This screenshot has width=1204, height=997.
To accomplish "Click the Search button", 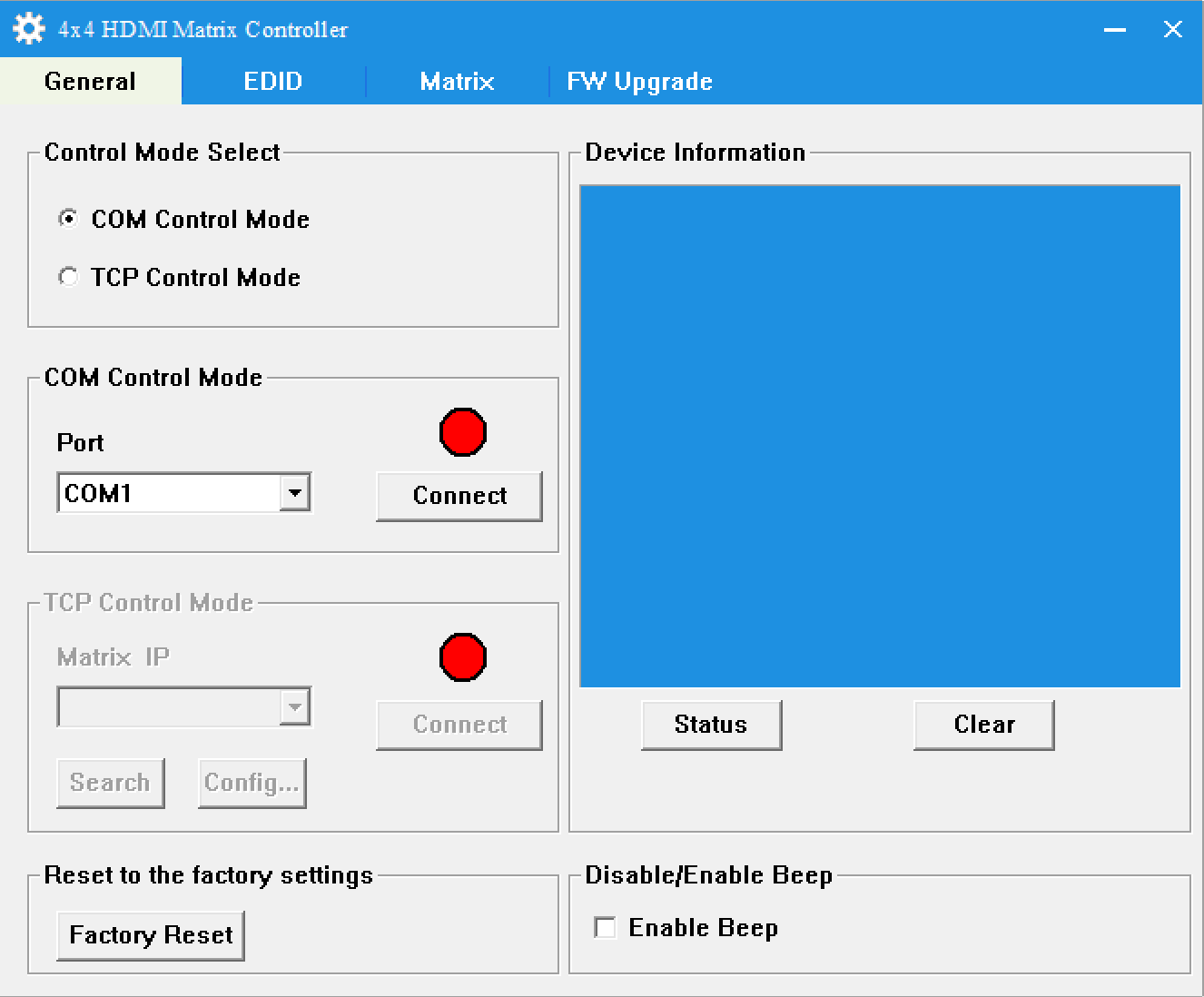I will tap(111, 783).
